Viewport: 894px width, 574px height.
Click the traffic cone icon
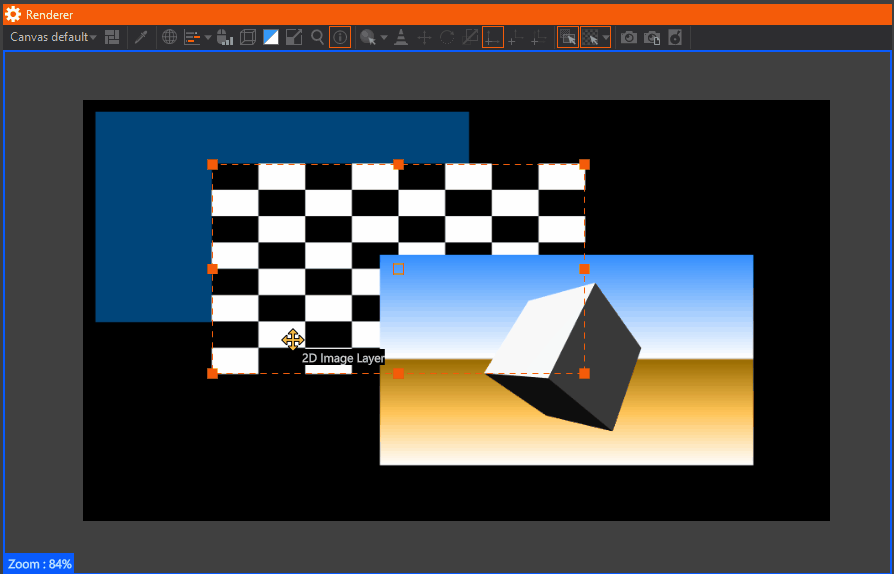click(x=401, y=37)
